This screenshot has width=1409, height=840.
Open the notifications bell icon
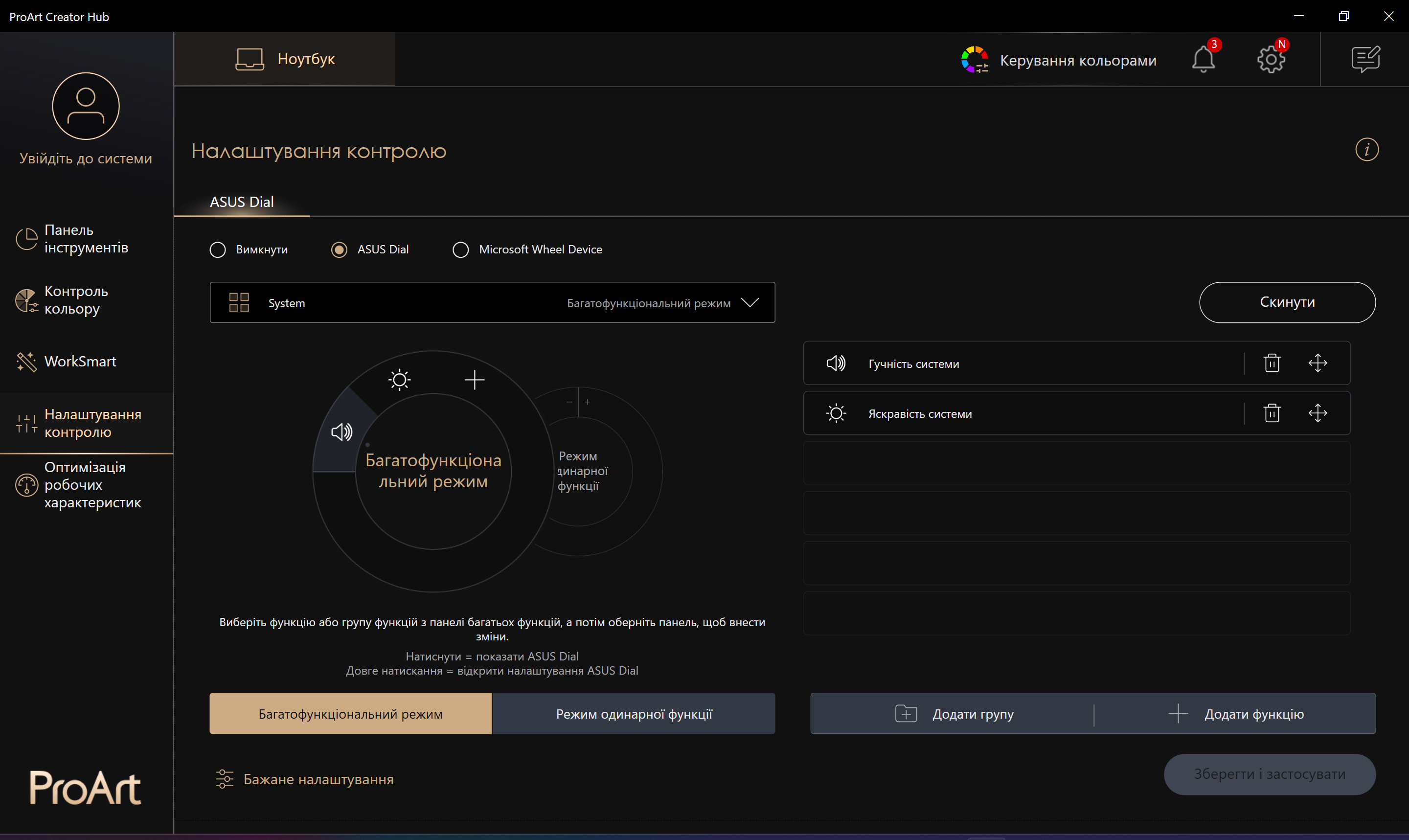coord(1203,59)
